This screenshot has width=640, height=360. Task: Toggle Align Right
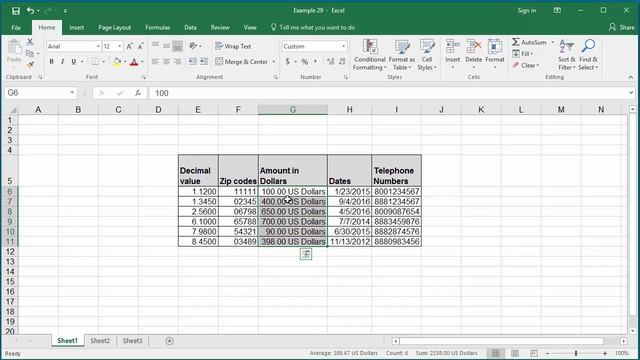(x=178, y=62)
